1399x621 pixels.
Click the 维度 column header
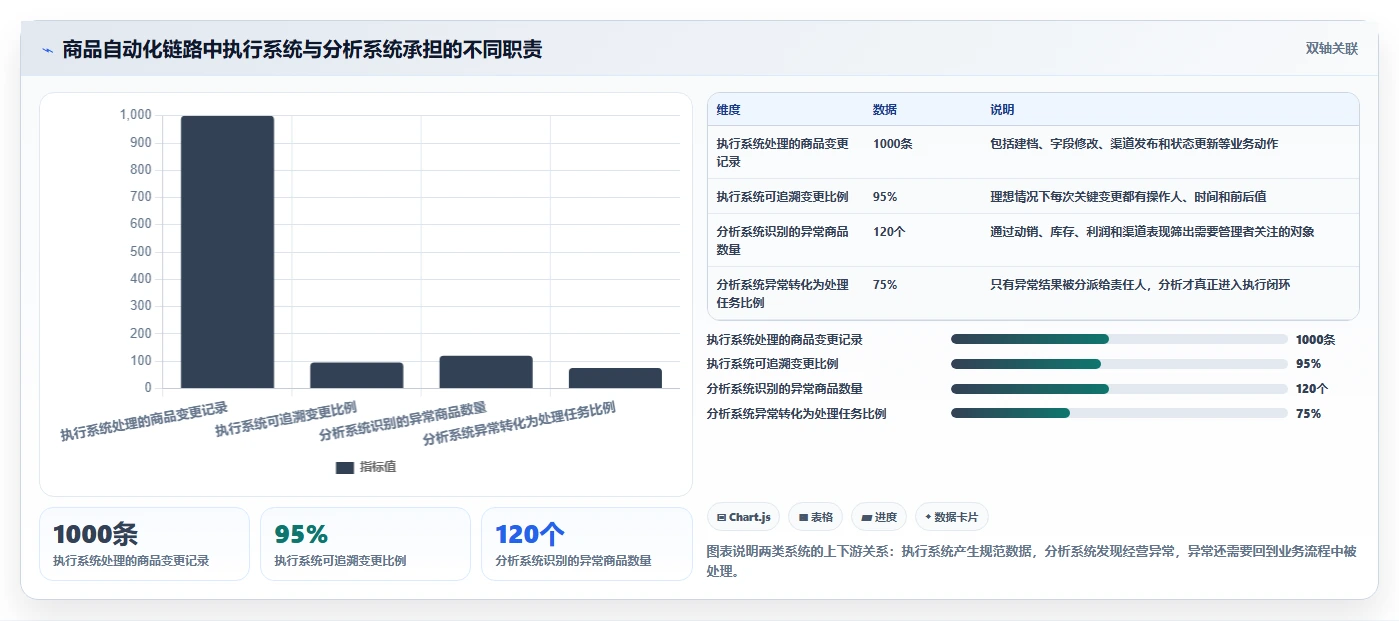[x=729, y=110]
